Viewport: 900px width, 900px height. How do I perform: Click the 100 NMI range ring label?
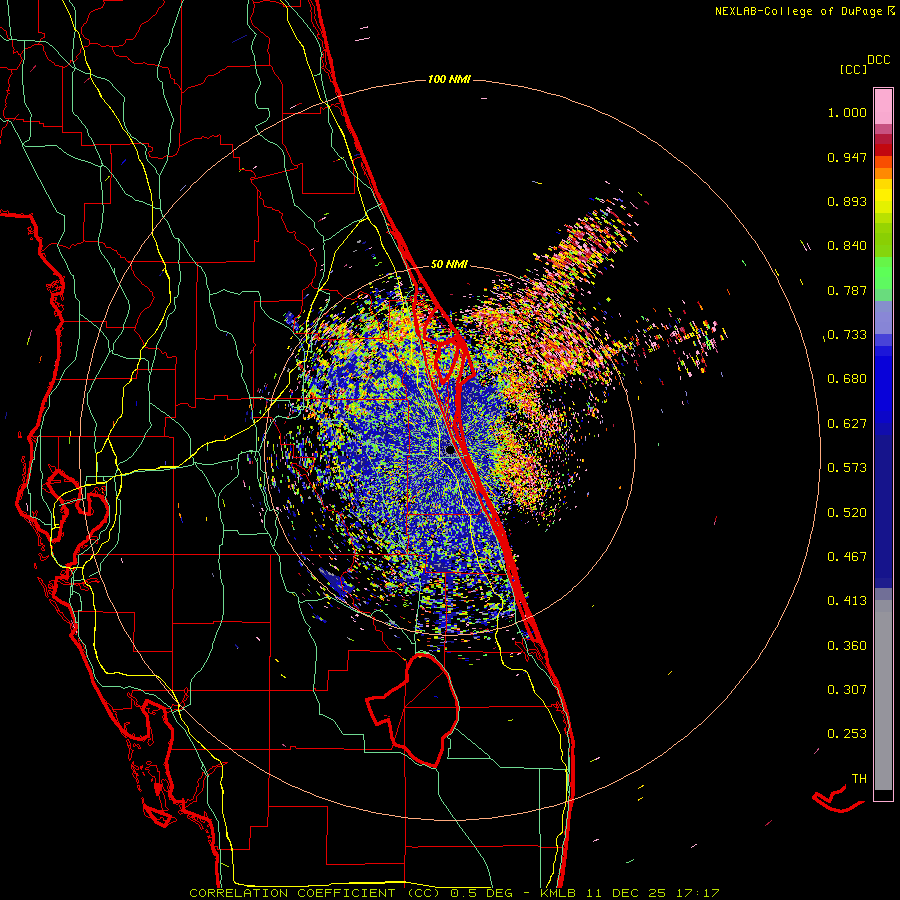pos(449,79)
